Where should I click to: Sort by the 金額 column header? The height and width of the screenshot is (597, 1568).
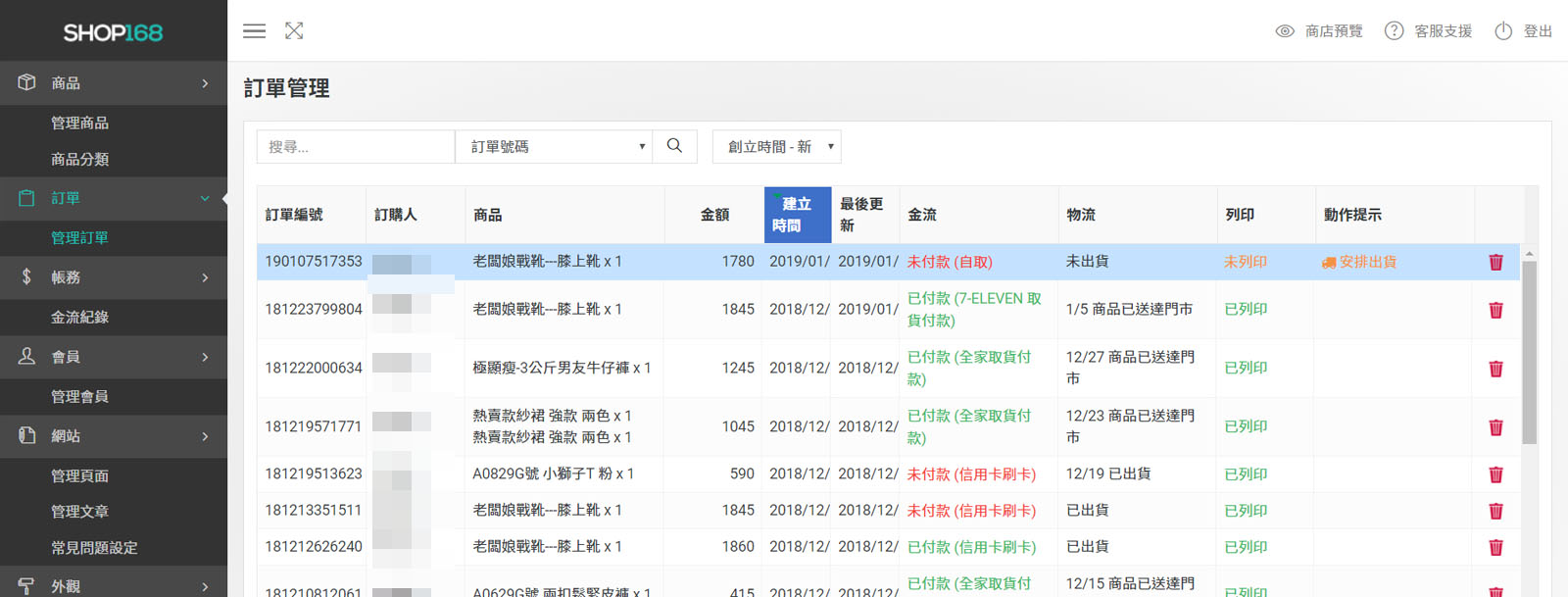pyautogui.click(x=714, y=215)
